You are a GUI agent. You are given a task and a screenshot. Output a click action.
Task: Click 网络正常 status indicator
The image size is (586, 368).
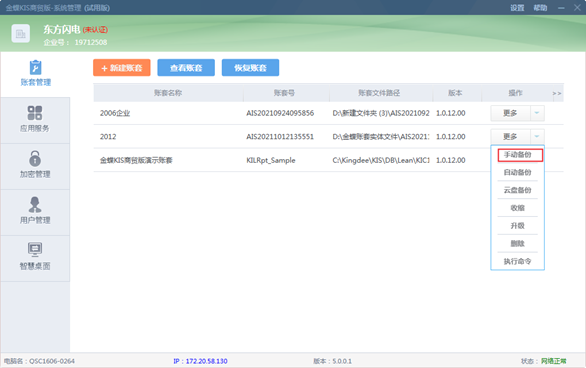[x=553, y=361]
